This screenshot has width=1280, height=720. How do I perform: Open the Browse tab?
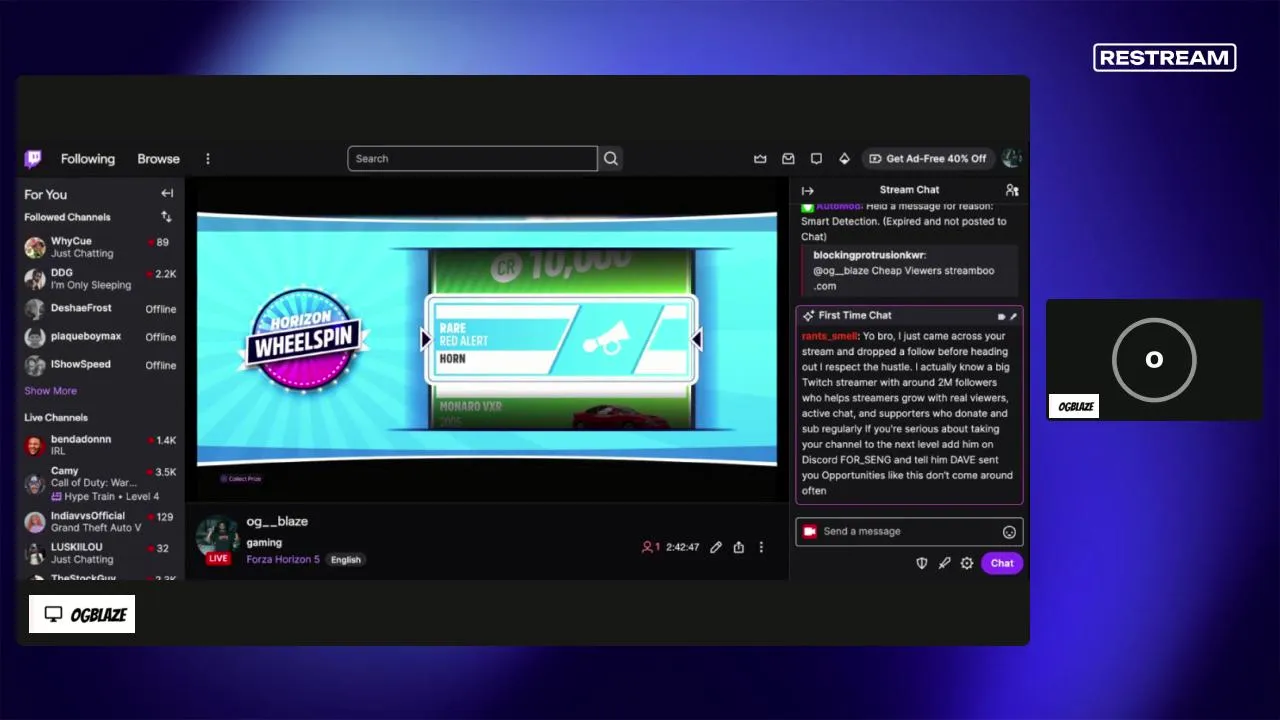click(x=158, y=159)
